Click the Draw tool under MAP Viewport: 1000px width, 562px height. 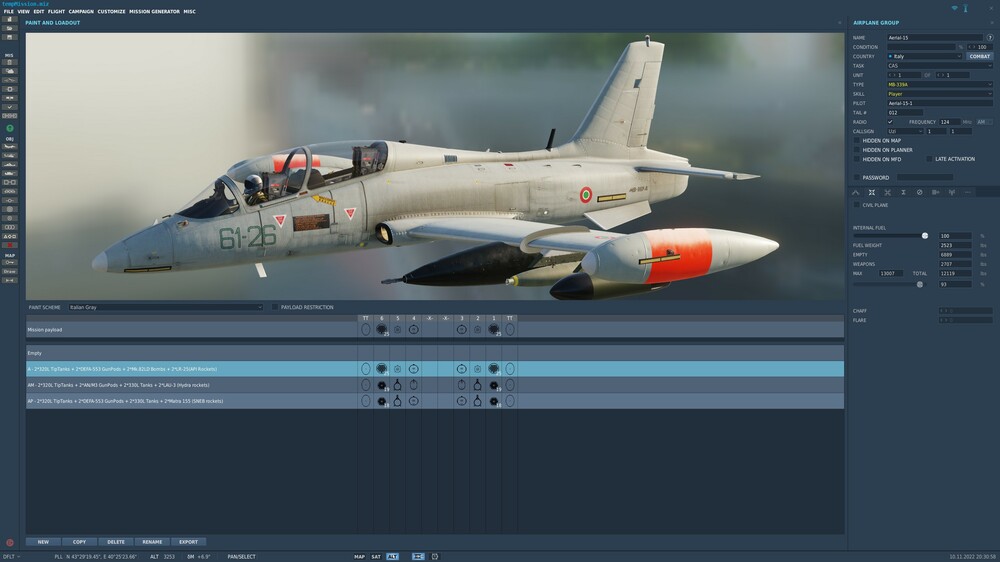pyautogui.click(x=10, y=272)
